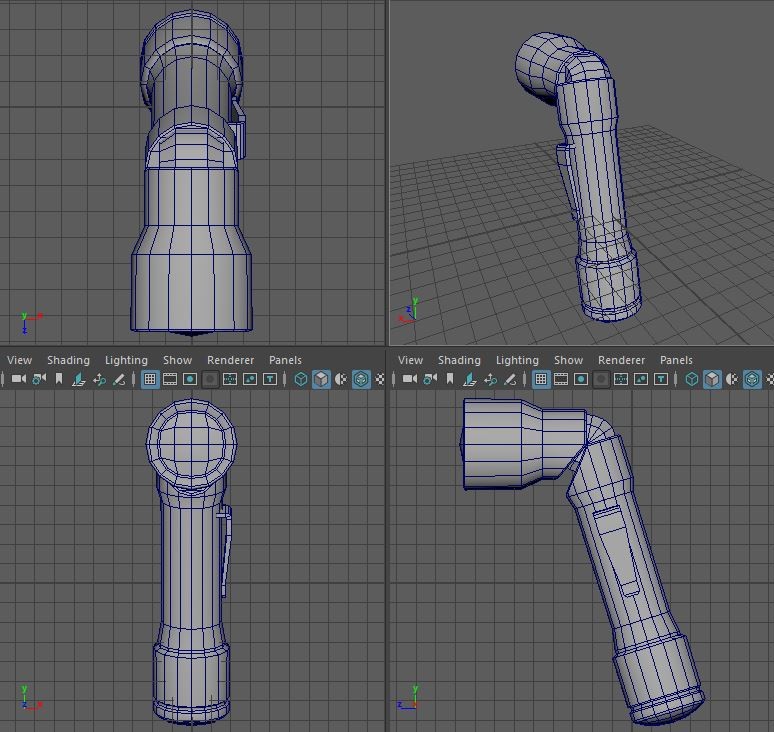The image size is (774, 732).
Task: Toggle Use Default Material in right panel toolbar
Action: [x=732, y=379]
